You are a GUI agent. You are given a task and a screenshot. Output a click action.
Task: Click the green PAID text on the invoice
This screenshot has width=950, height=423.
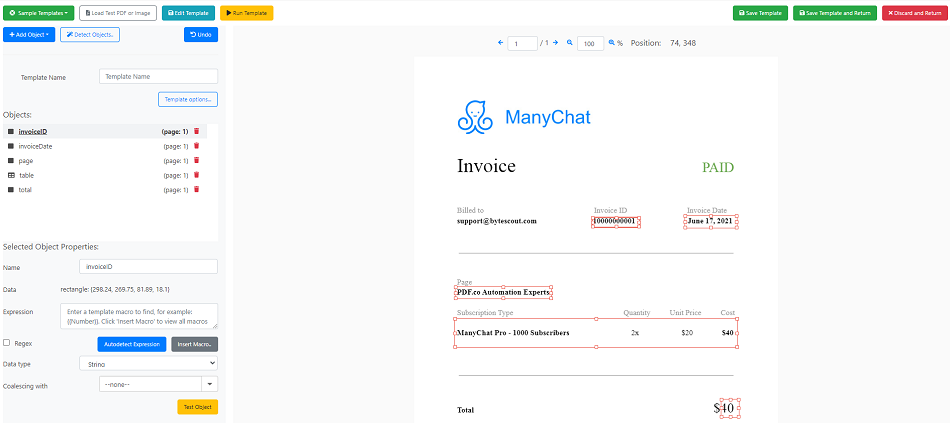point(718,167)
